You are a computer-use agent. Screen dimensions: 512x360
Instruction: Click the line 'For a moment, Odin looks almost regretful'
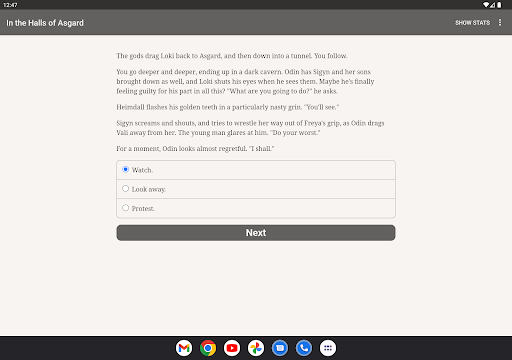(195, 148)
